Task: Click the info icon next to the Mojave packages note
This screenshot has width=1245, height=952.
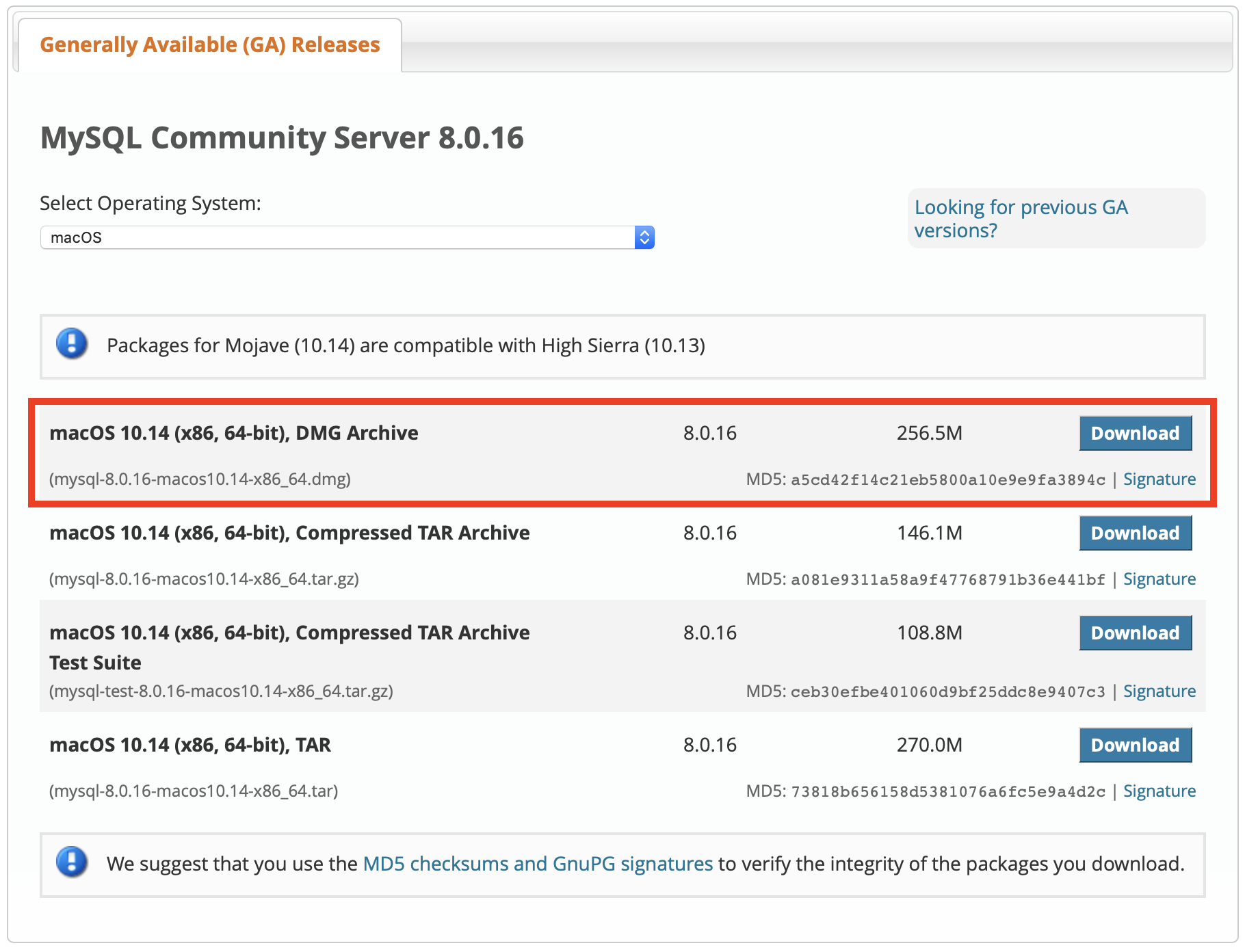Action: 72,343
